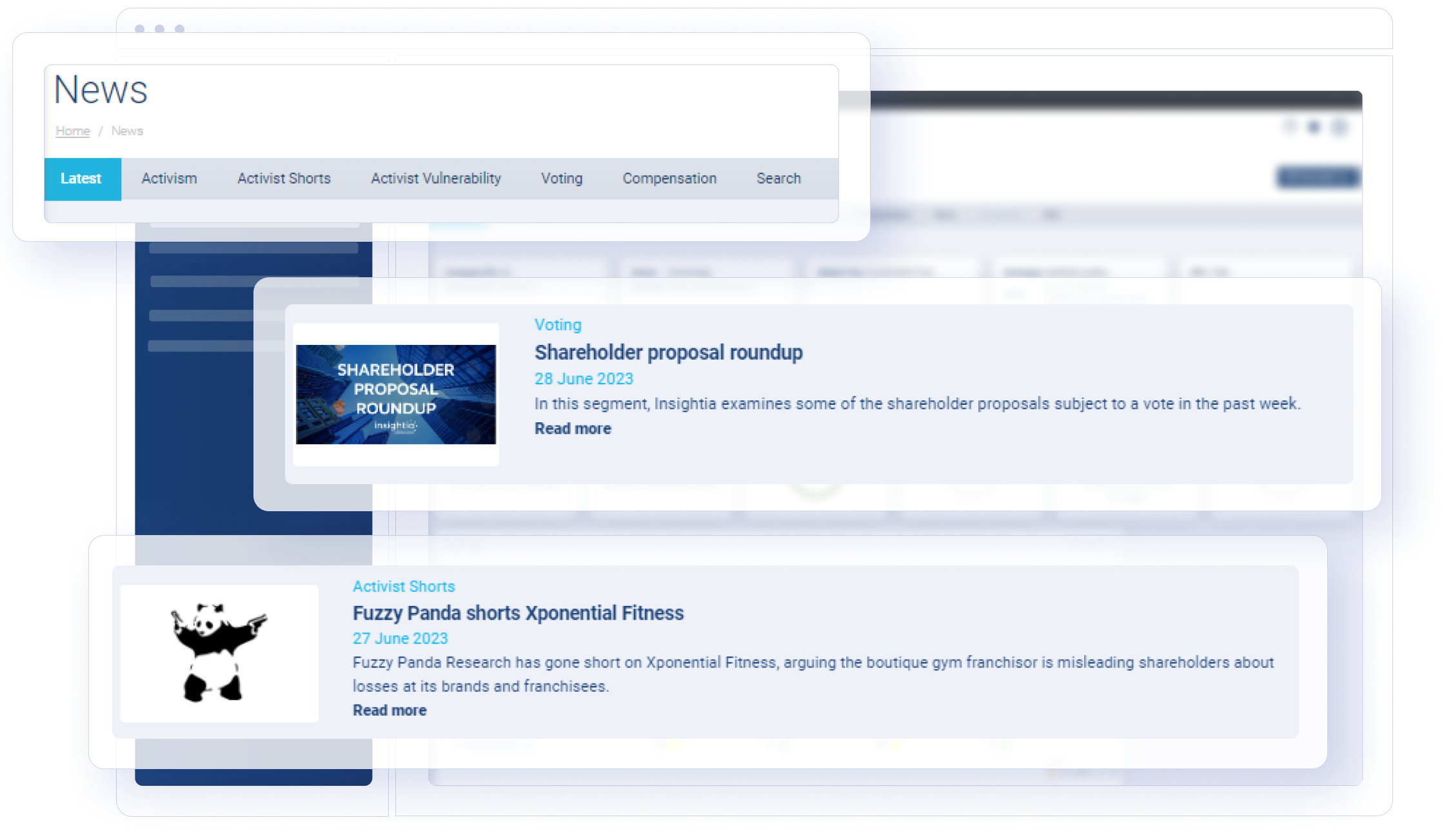Image resolution: width=1453 pixels, height=840 pixels.
Task: Click Read more under Fuzzy Panda article
Action: tap(390, 710)
